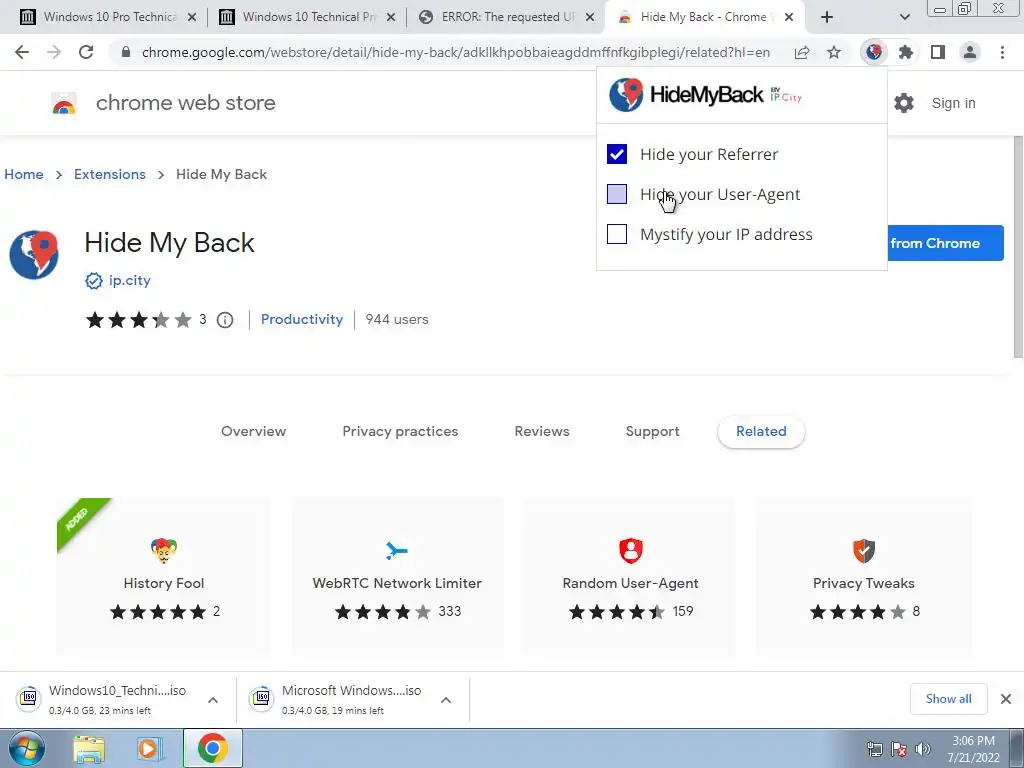Click the 944 users text
The image size is (1024, 768).
coord(397,319)
